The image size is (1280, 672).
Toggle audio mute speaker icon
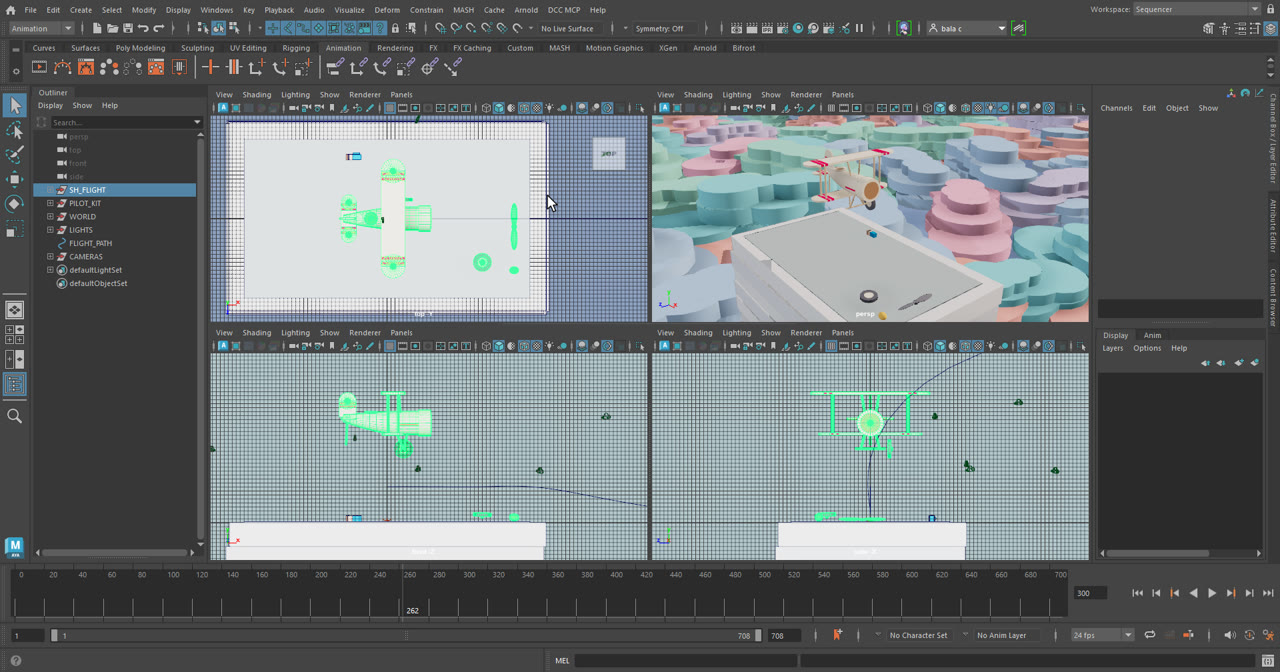(x=1229, y=635)
